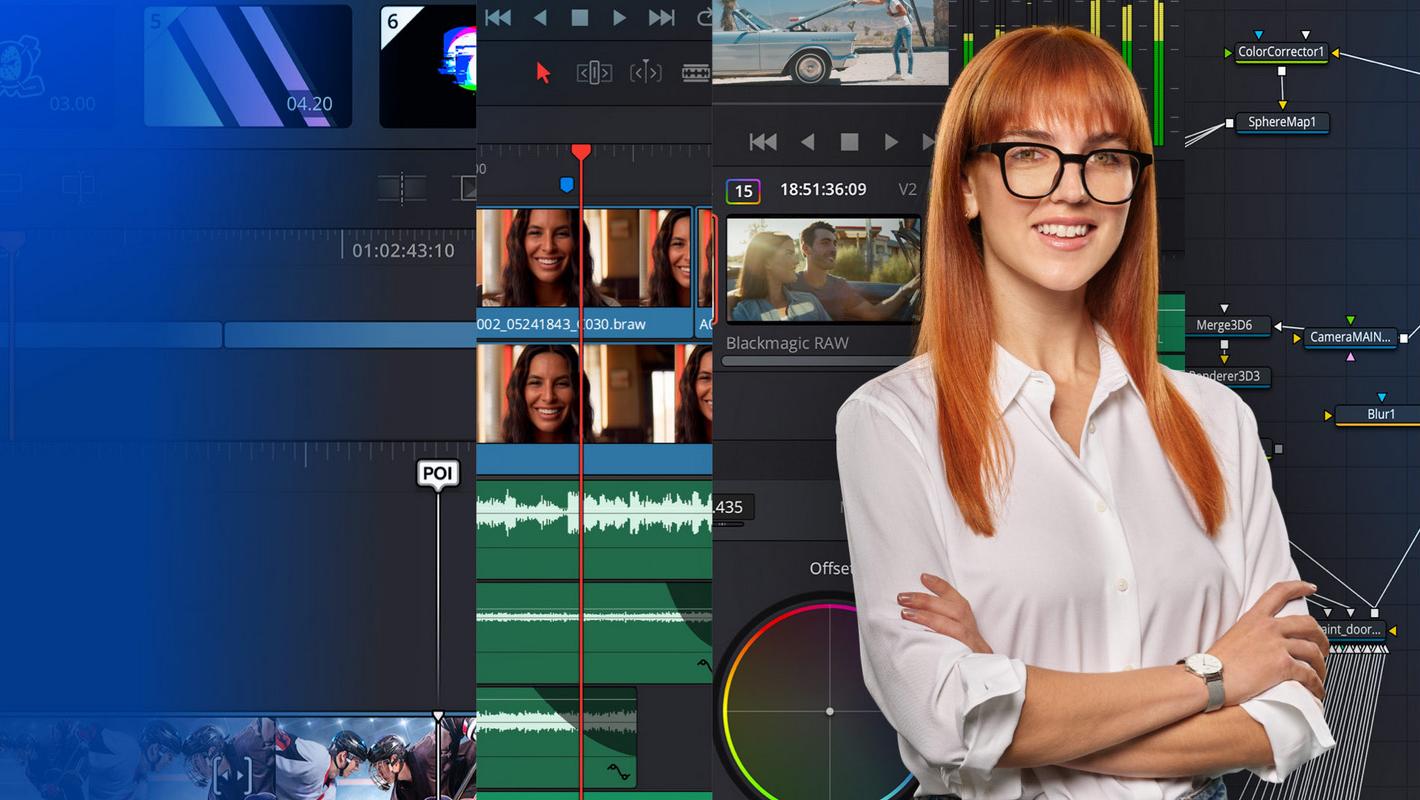Select the Dynamic Trim mode tool
The width and height of the screenshot is (1420, 800).
pyautogui.click(x=645, y=72)
